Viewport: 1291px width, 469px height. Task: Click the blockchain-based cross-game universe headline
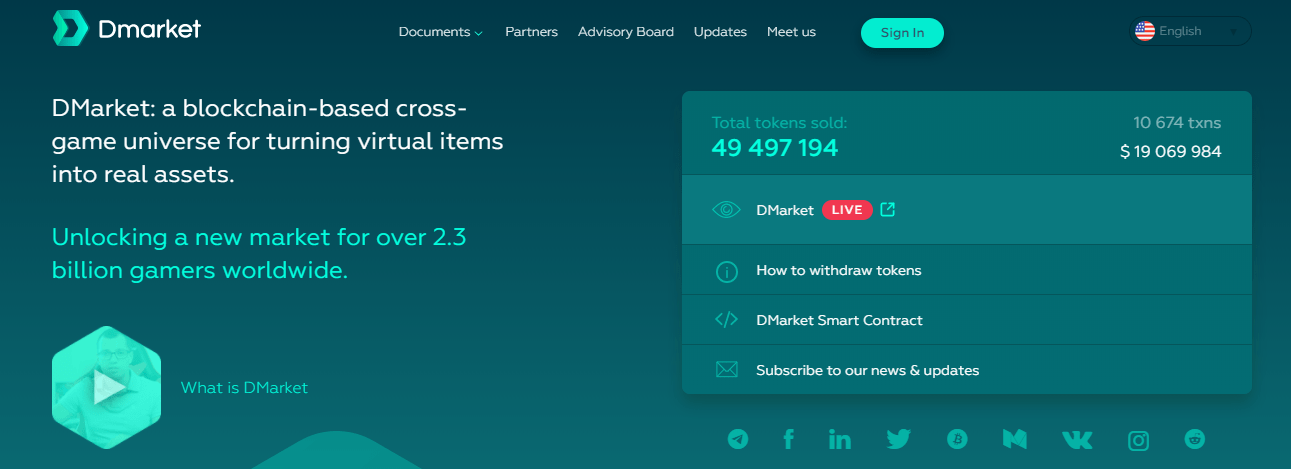point(278,141)
